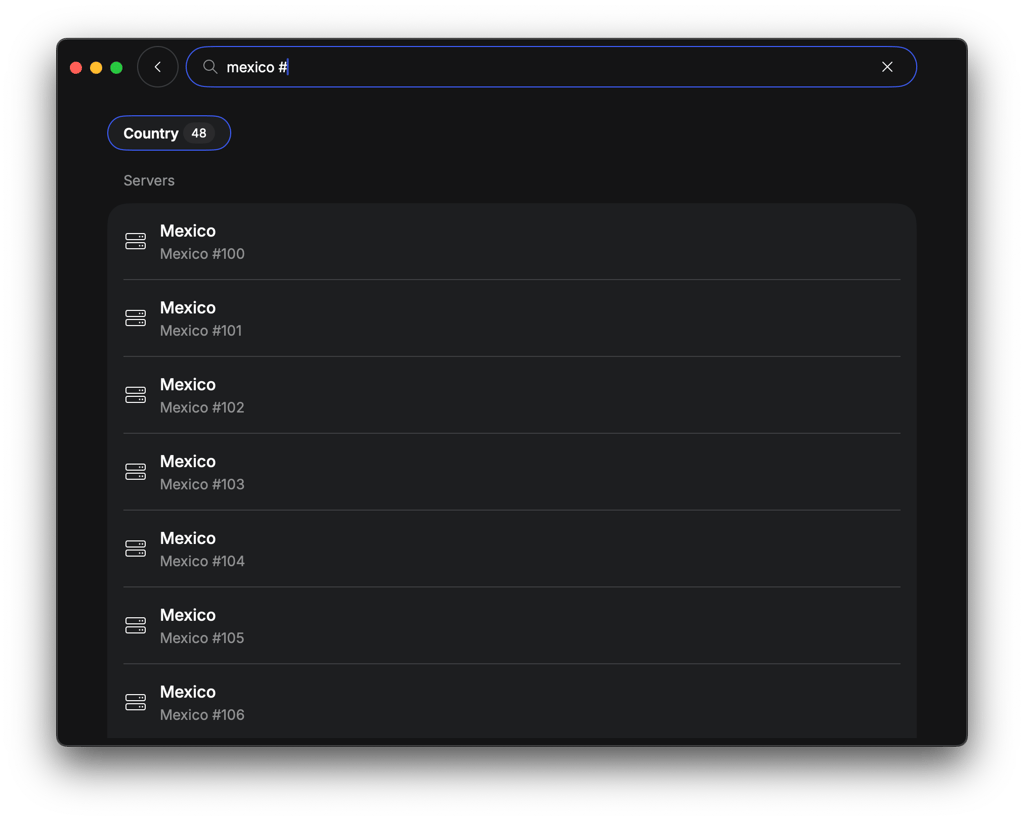Click the Servers section heading
Screen dimensions: 1024x821
149,180
